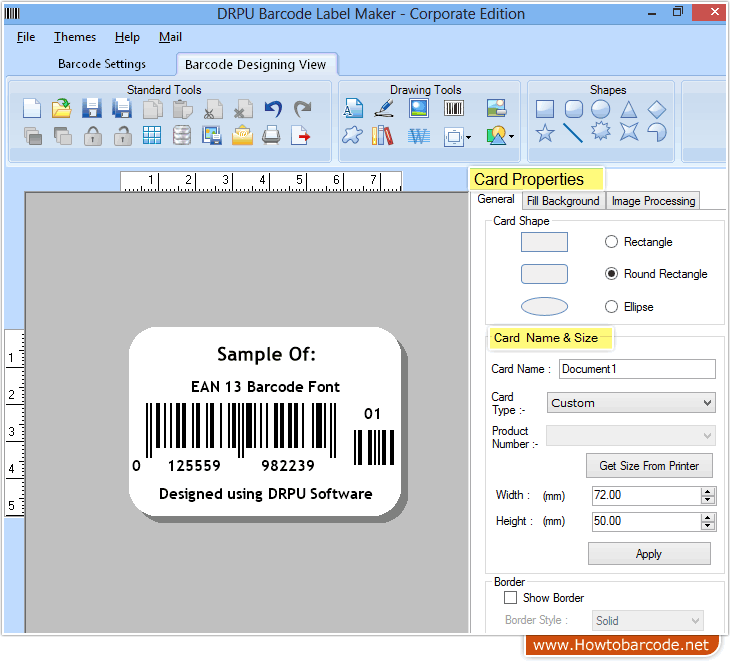Click the Undo arrow icon
Image resolution: width=730 pixels, height=662 pixels.
coord(273,109)
